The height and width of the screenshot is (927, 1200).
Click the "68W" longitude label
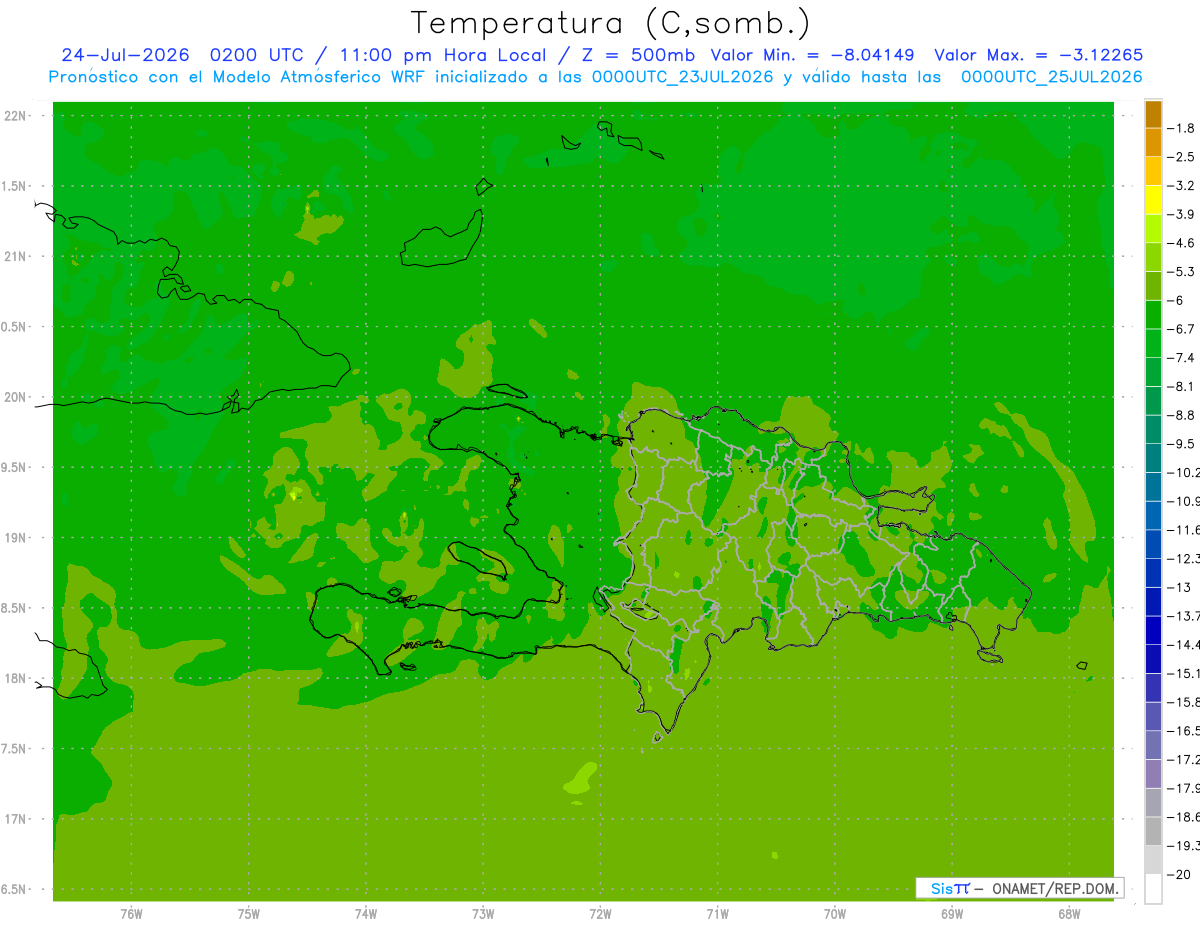coord(1068,913)
